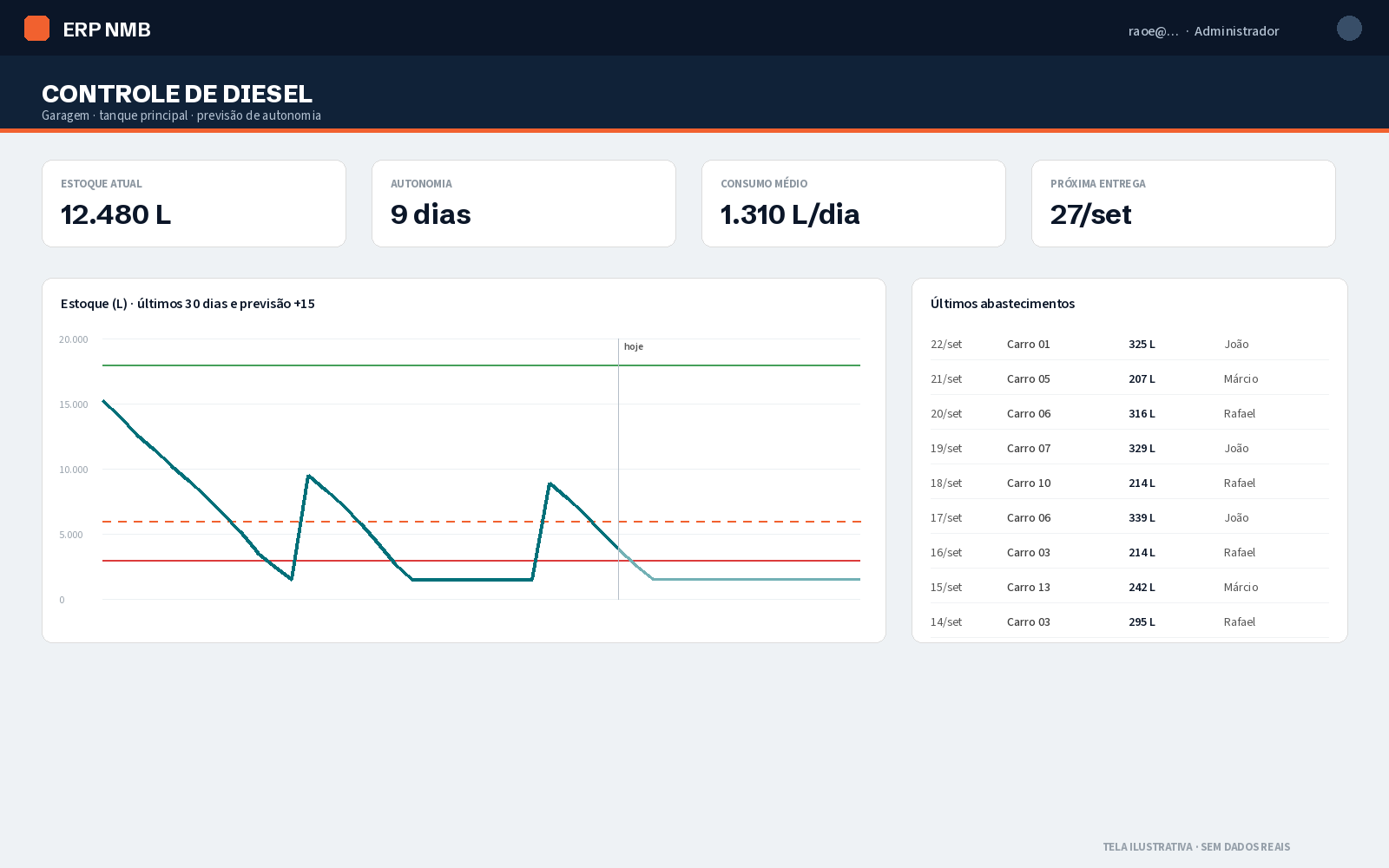Click the 325 L volume value

(1142, 345)
